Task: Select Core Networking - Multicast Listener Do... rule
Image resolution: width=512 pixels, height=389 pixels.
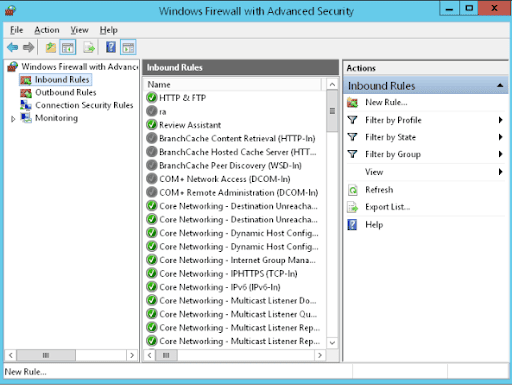Action: pyautogui.click(x=238, y=301)
